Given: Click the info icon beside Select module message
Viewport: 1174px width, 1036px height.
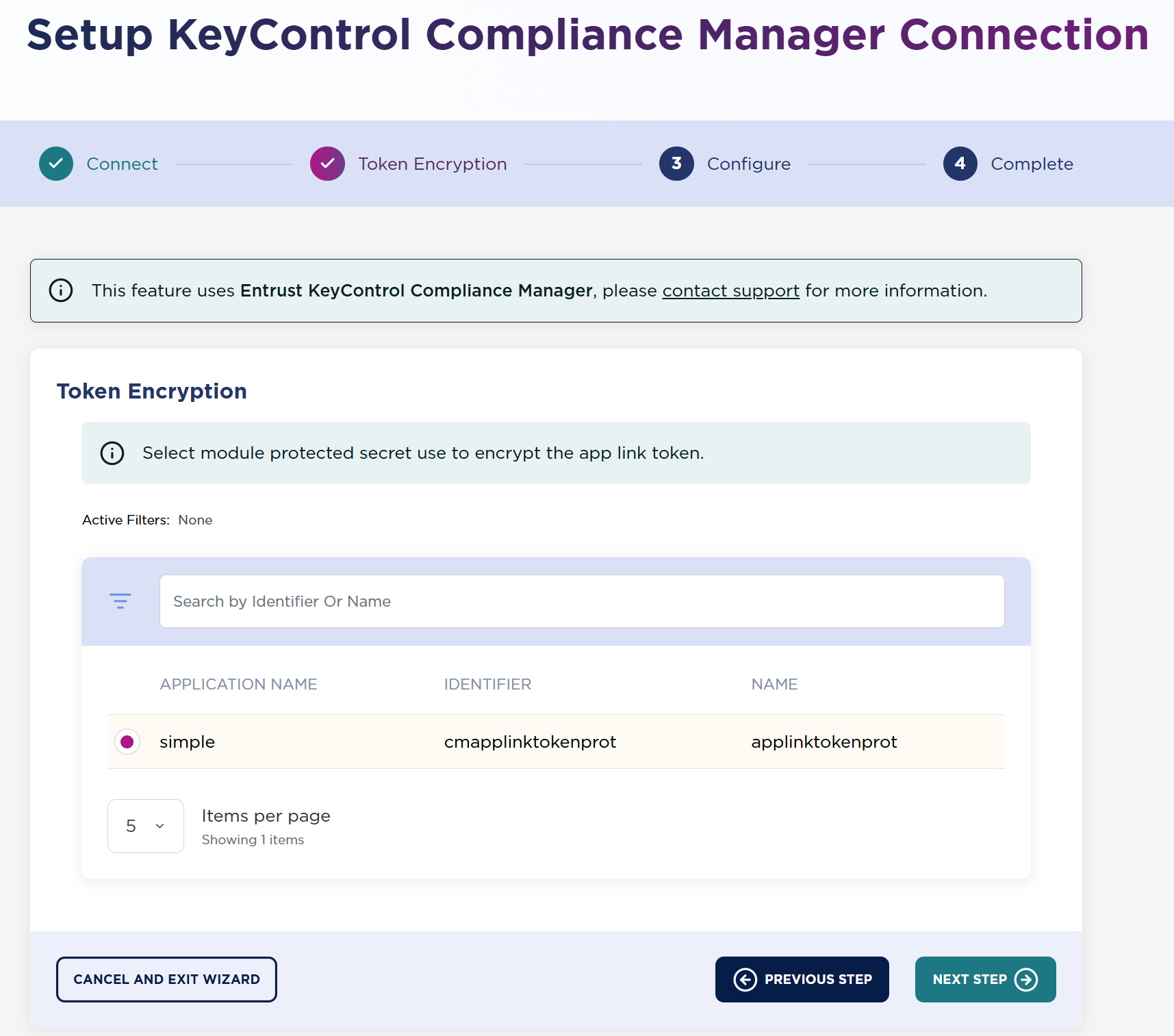Looking at the screenshot, I should coord(112,453).
